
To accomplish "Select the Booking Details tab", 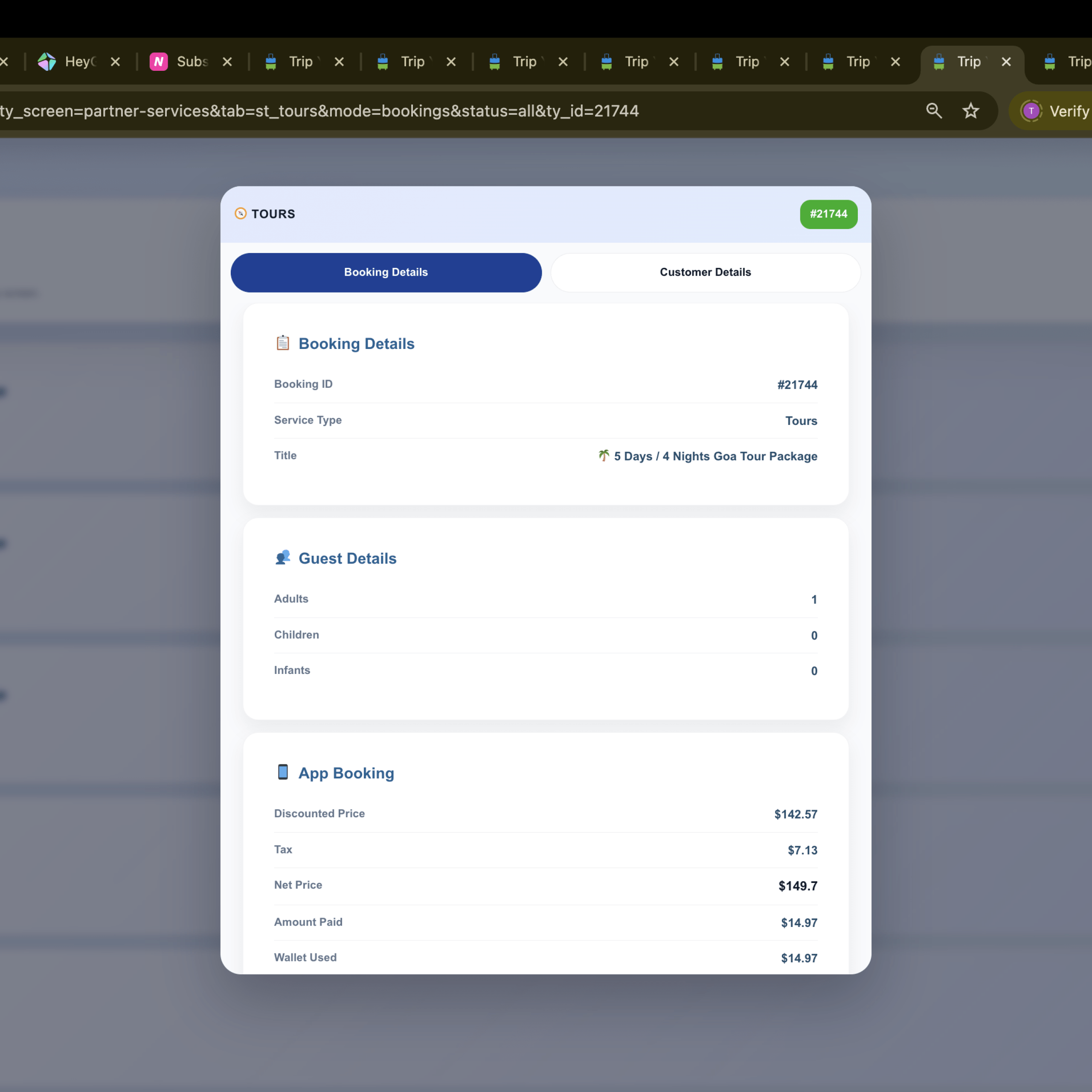I will pyautogui.click(x=386, y=273).
